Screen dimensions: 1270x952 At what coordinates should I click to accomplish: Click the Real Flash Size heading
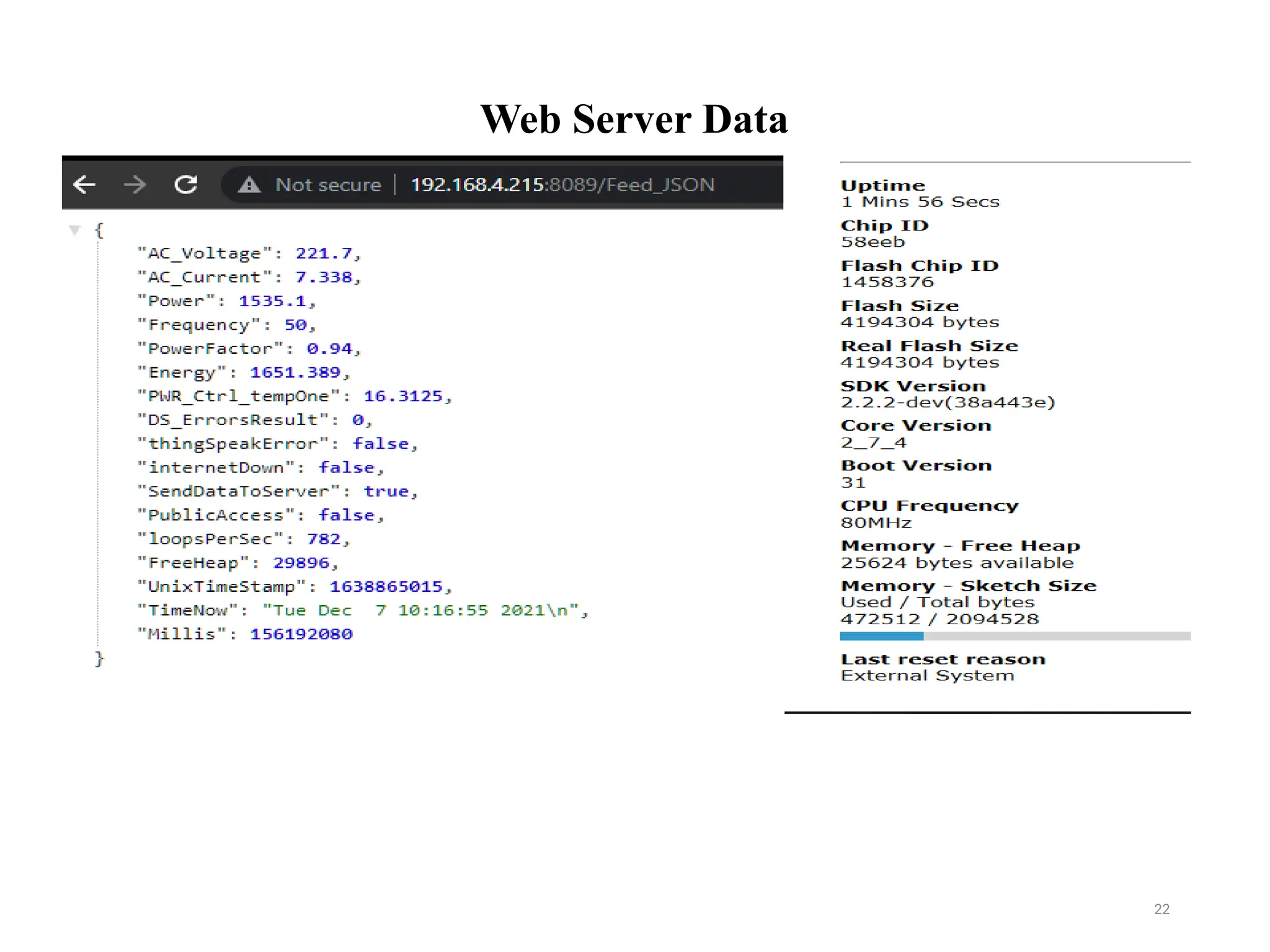(x=930, y=346)
